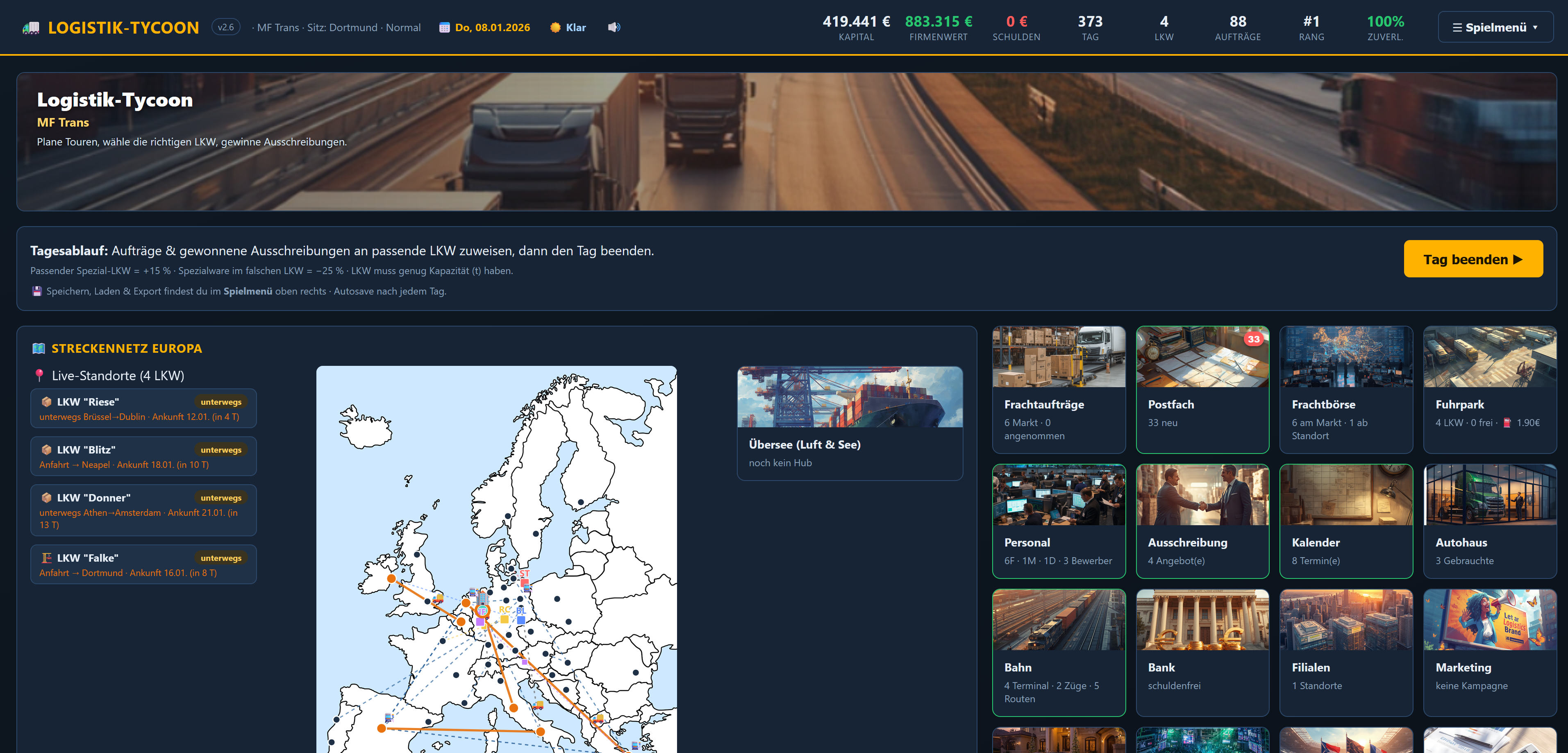This screenshot has height=753, width=1568.
Task: Click the red 33 badge on Postfach
Action: click(x=1253, y=339)
